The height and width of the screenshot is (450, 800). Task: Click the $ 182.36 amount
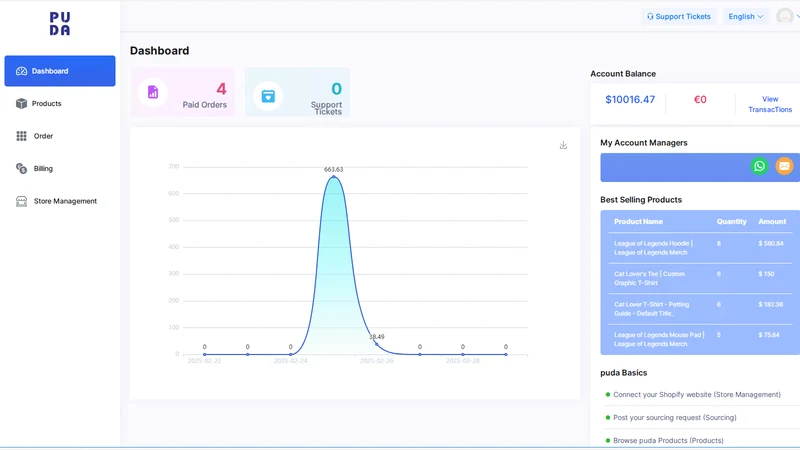(x=770, y=305)
